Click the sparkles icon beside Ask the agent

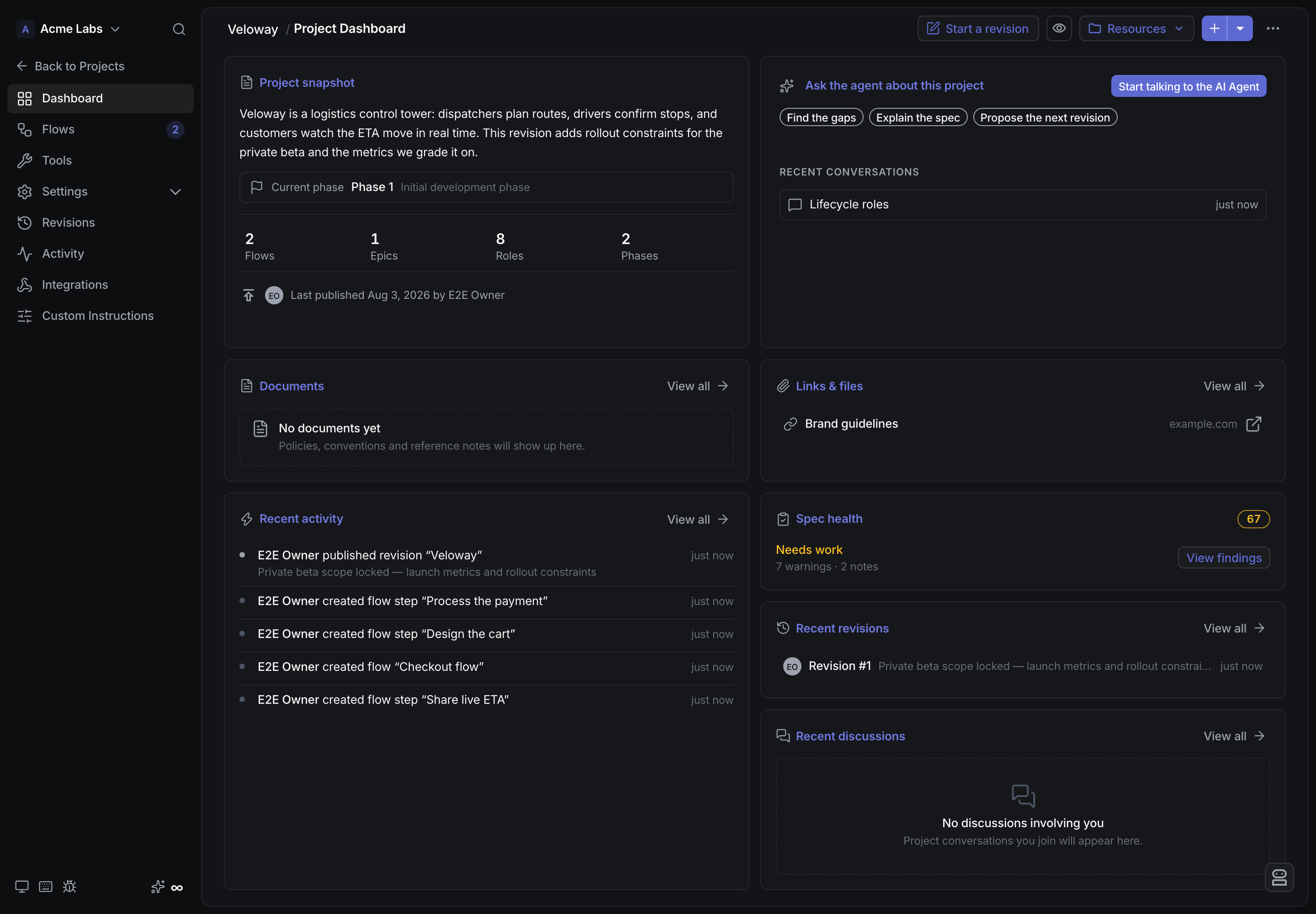(x=787, y=86)
